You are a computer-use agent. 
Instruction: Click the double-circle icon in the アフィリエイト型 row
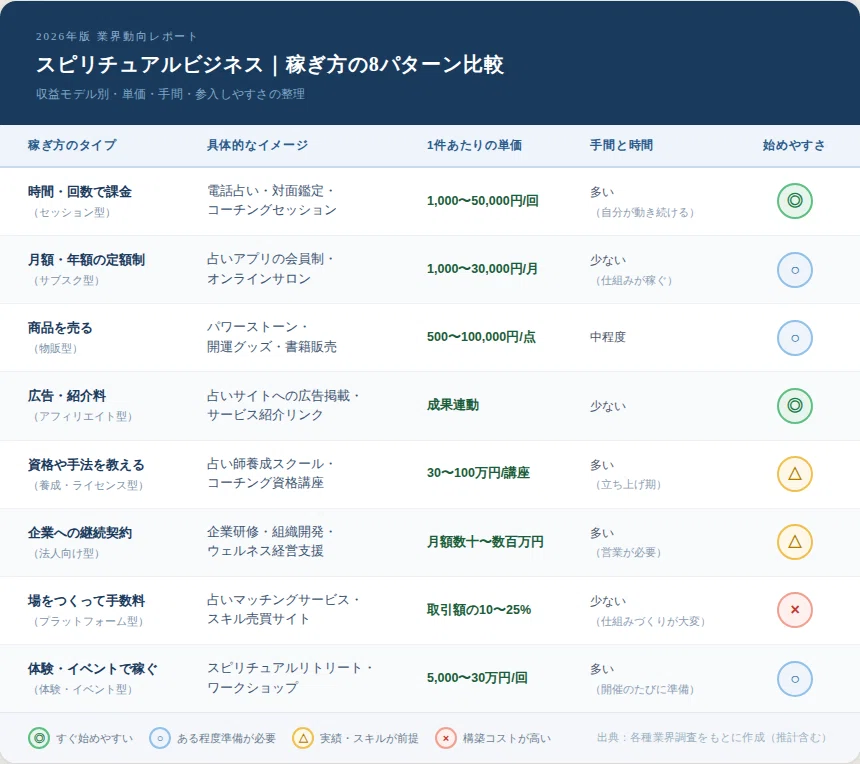(794, 406)
